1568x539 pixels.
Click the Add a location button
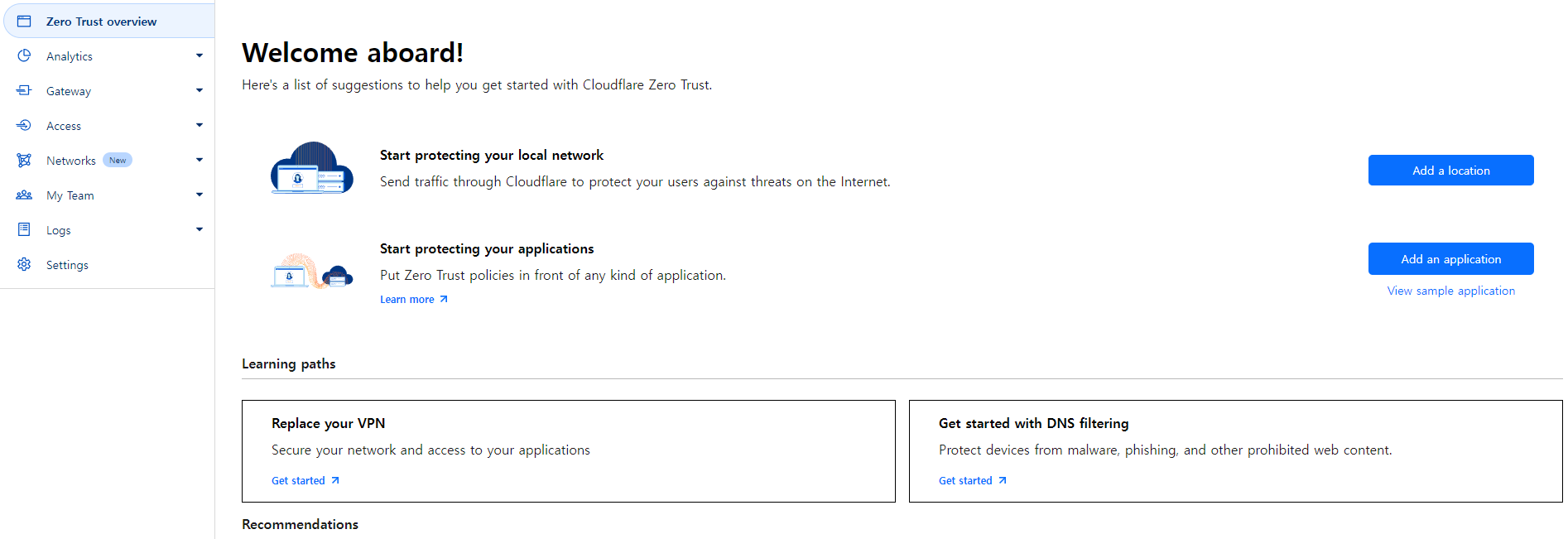[x=1450, y=171]
